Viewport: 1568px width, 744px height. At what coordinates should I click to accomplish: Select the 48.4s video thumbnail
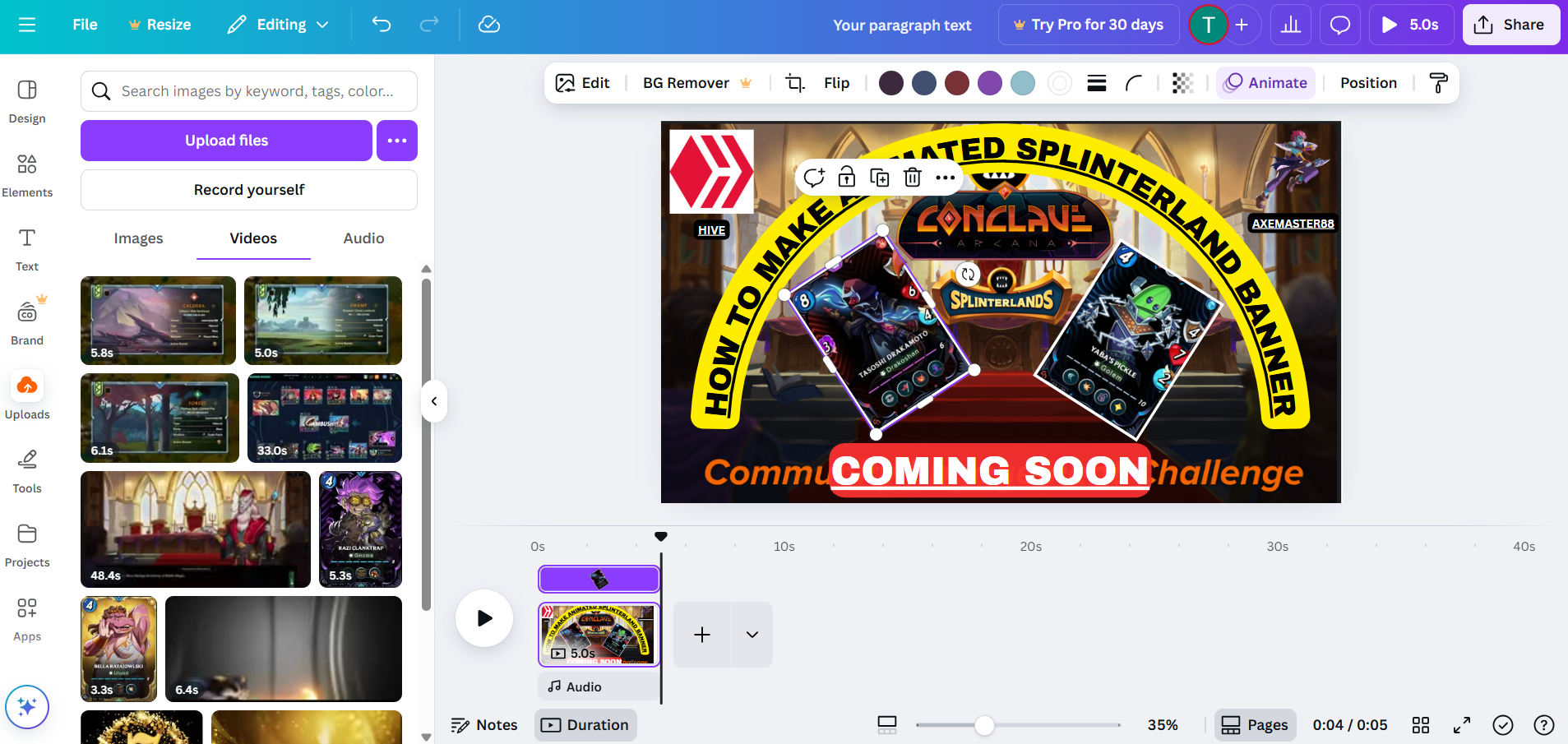[196, 529]
